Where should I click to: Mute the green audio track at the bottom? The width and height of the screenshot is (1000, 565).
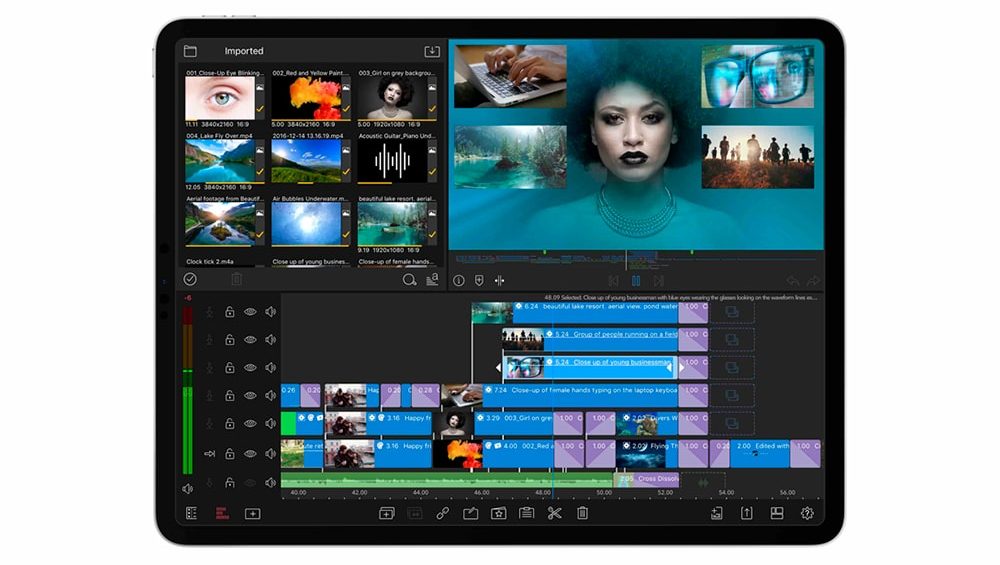(x=270, y=483)
